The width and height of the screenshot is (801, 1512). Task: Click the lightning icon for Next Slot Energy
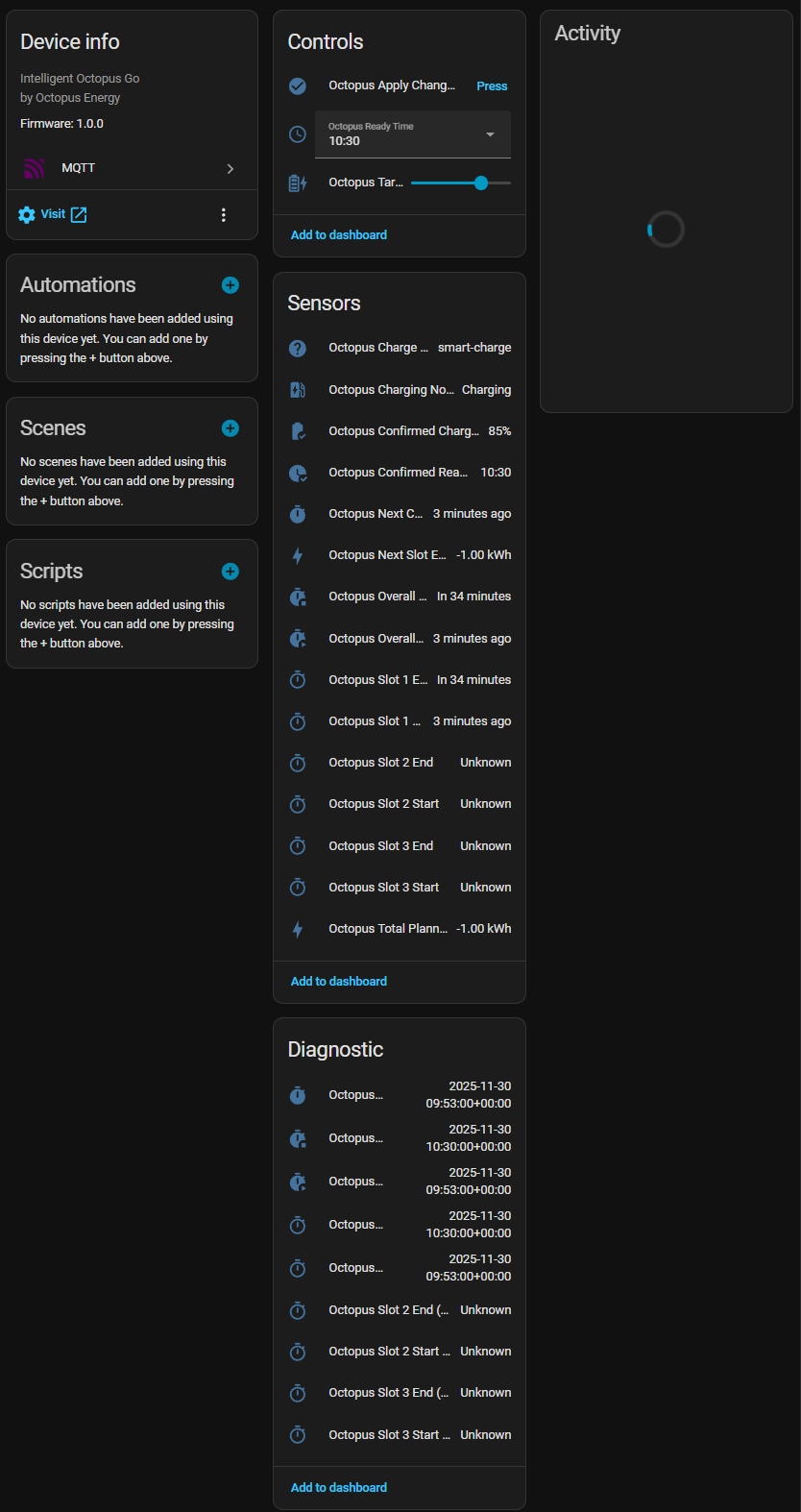[298, 555]
